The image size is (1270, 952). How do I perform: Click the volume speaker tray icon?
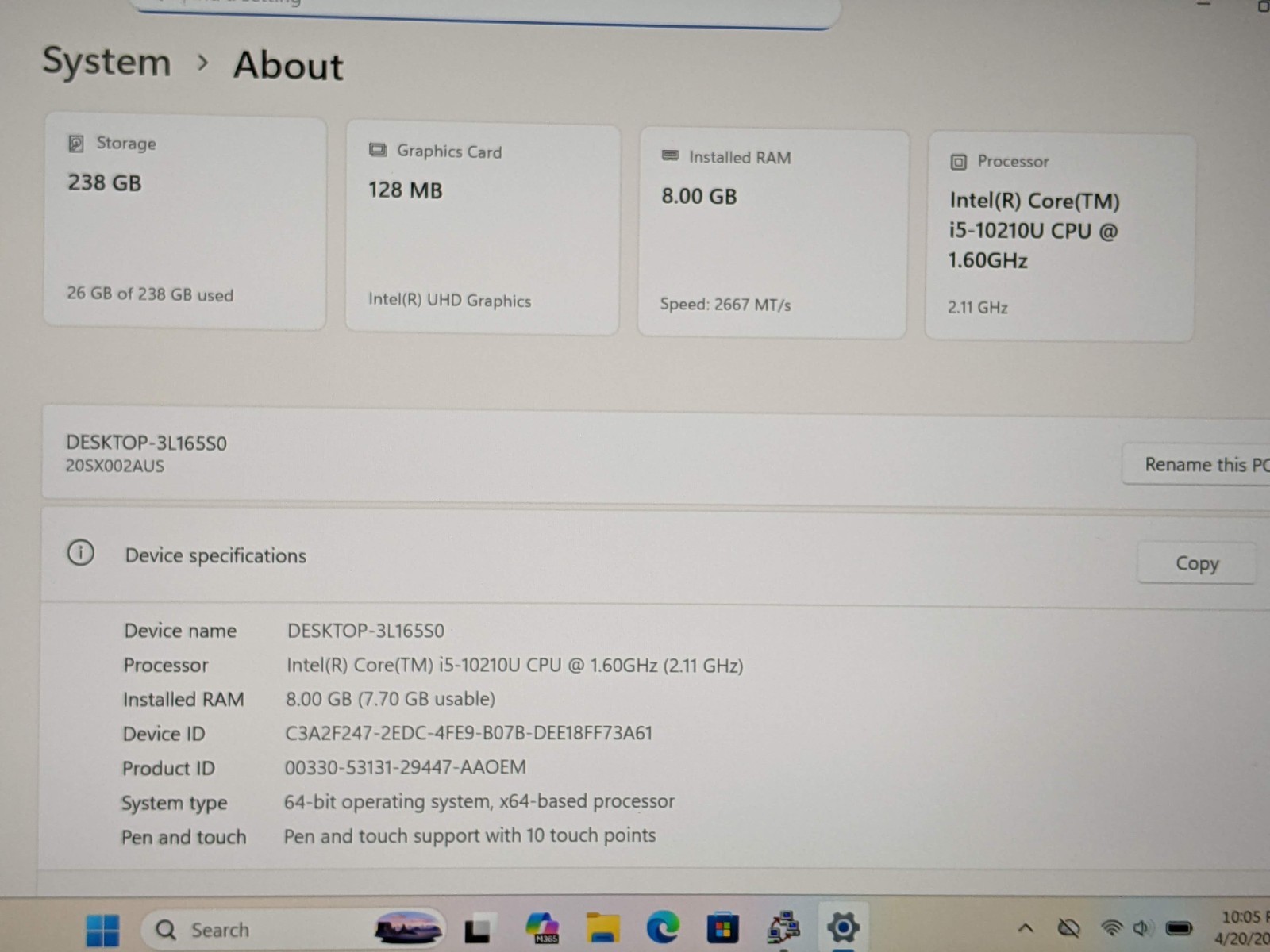pos(1142,927)
